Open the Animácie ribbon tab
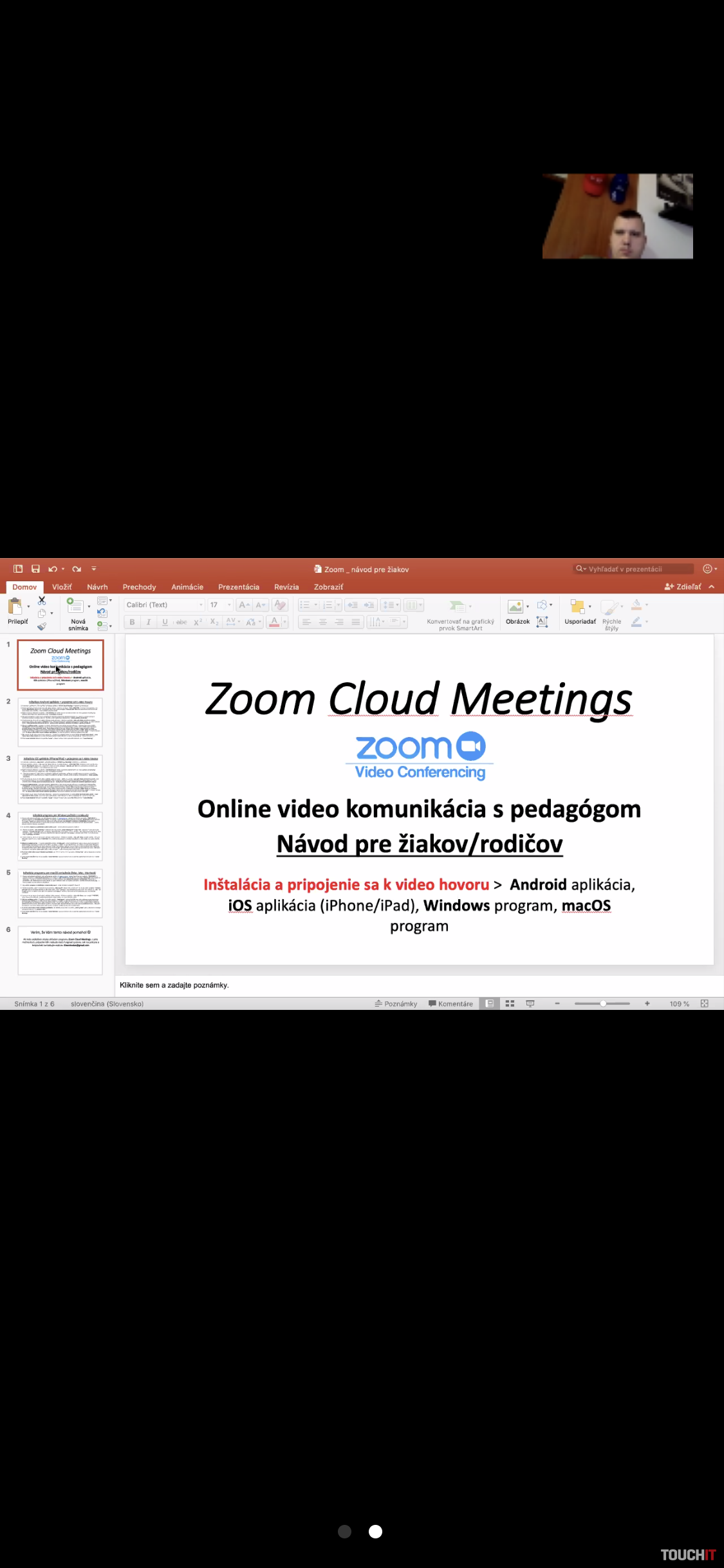Image resolution: width=724 pixels, height=1568 pixels. click(x=187, y=587)
